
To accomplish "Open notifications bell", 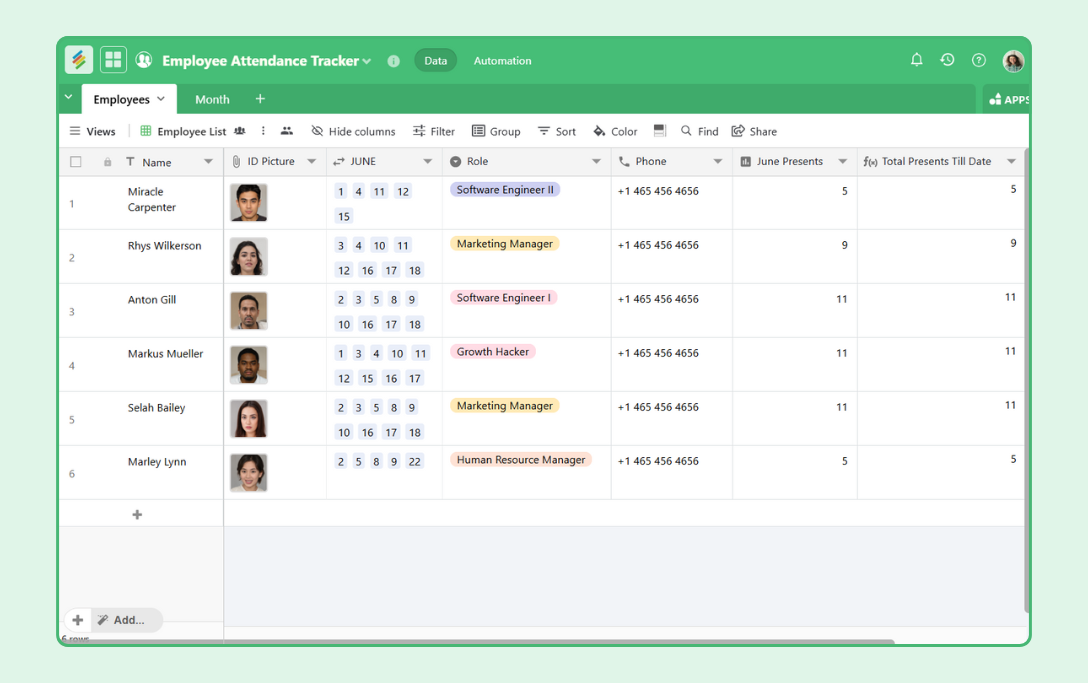I will 917,60.
